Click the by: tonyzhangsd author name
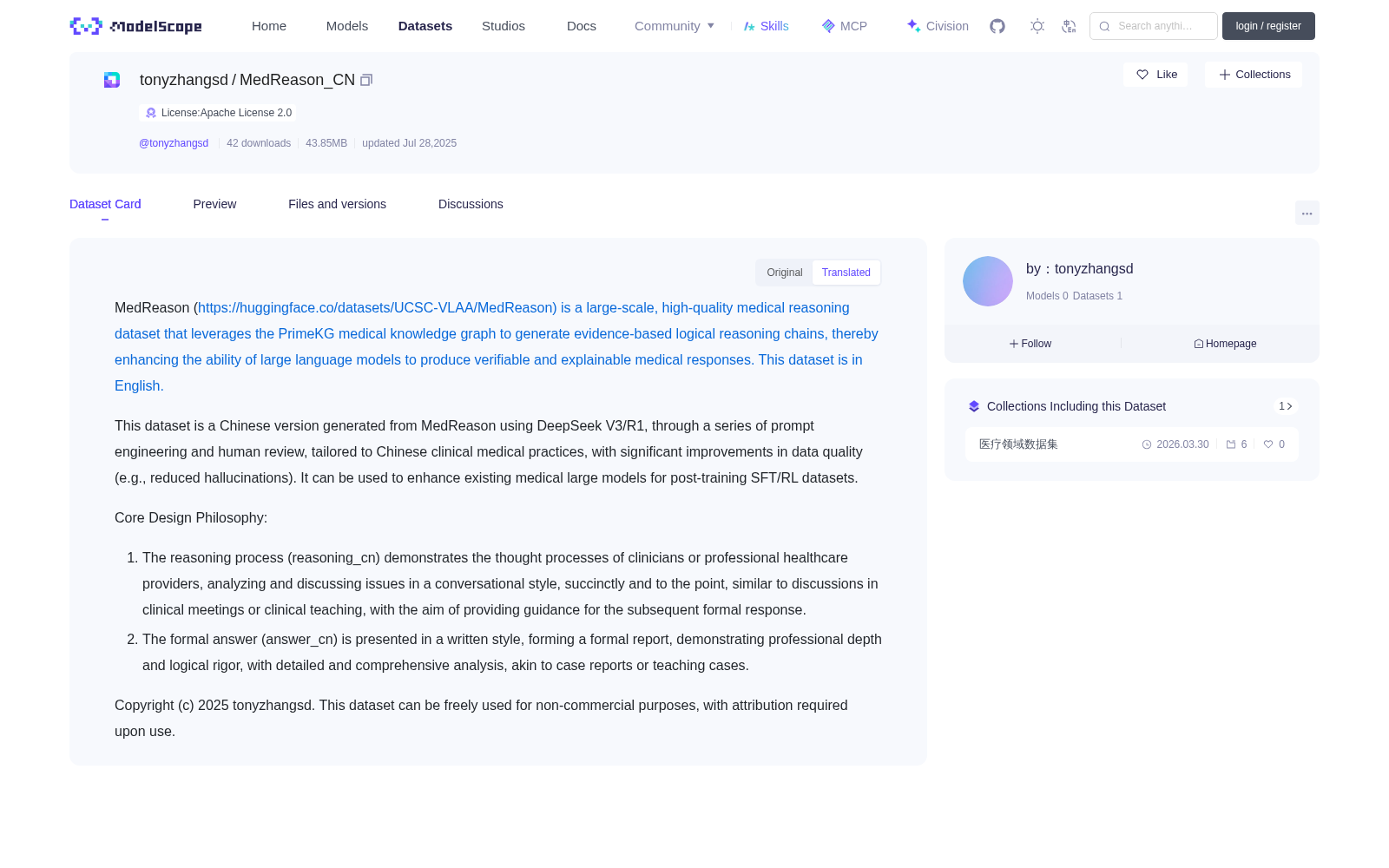The height and width of the screenshot is (868, 1389). point(1079,269)
